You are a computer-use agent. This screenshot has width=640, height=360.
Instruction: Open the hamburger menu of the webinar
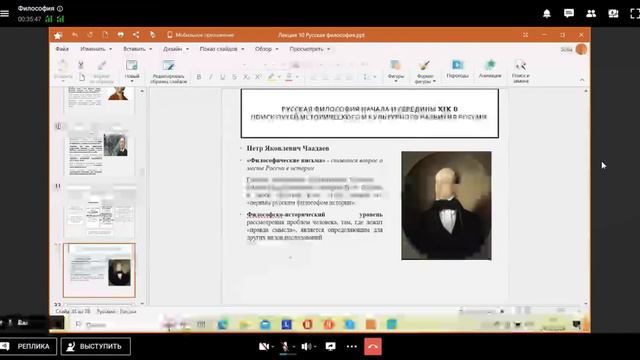coord(4,13)
